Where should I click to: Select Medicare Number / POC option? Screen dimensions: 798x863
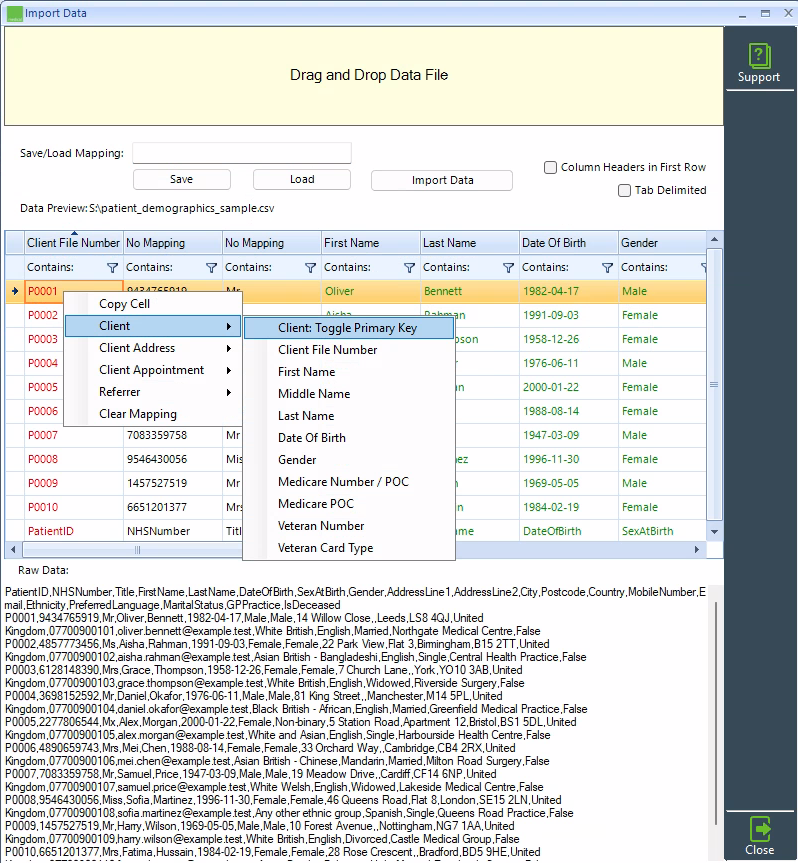point(349,482)
